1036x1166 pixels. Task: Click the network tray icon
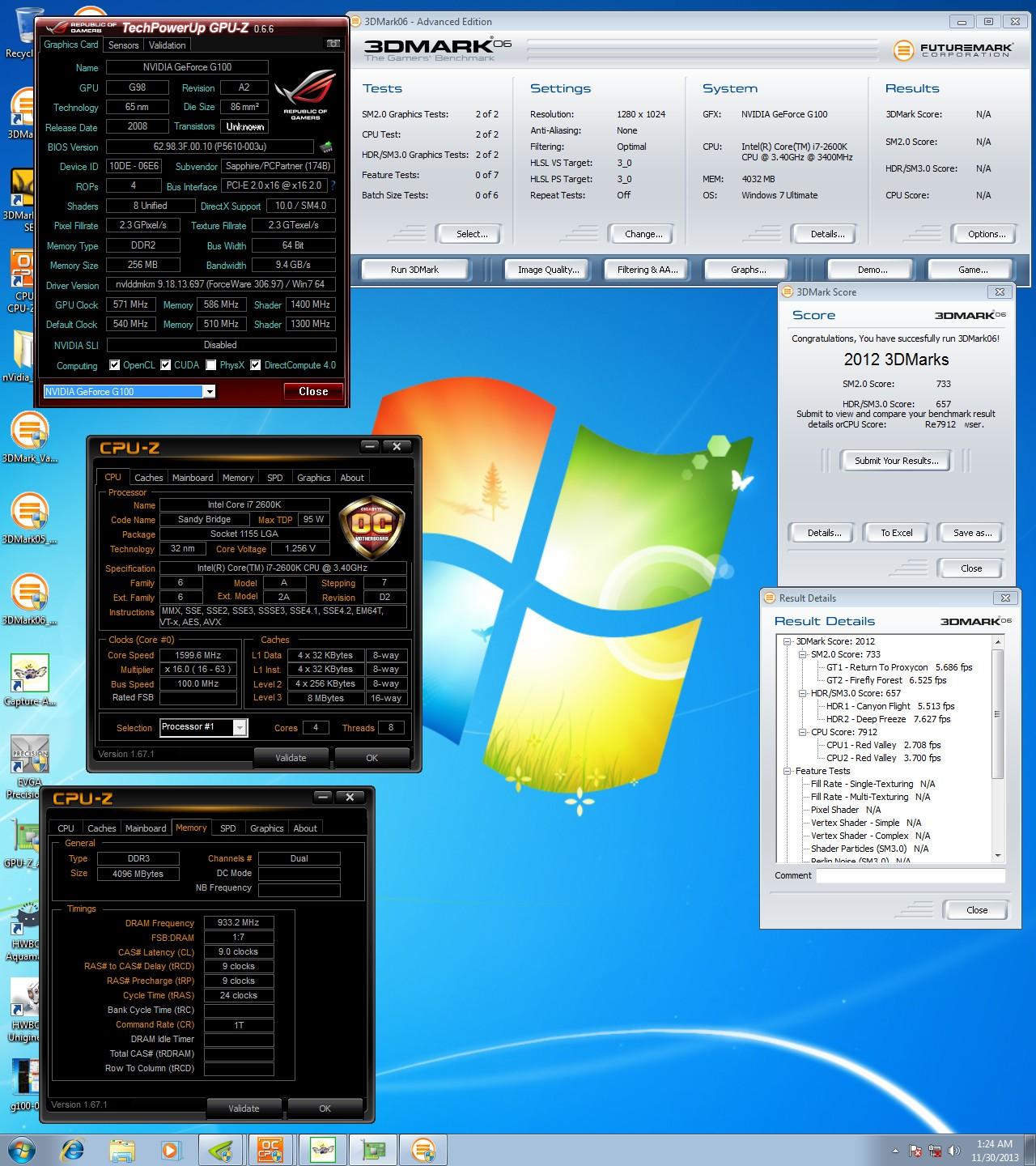(x=936, y=1150)
